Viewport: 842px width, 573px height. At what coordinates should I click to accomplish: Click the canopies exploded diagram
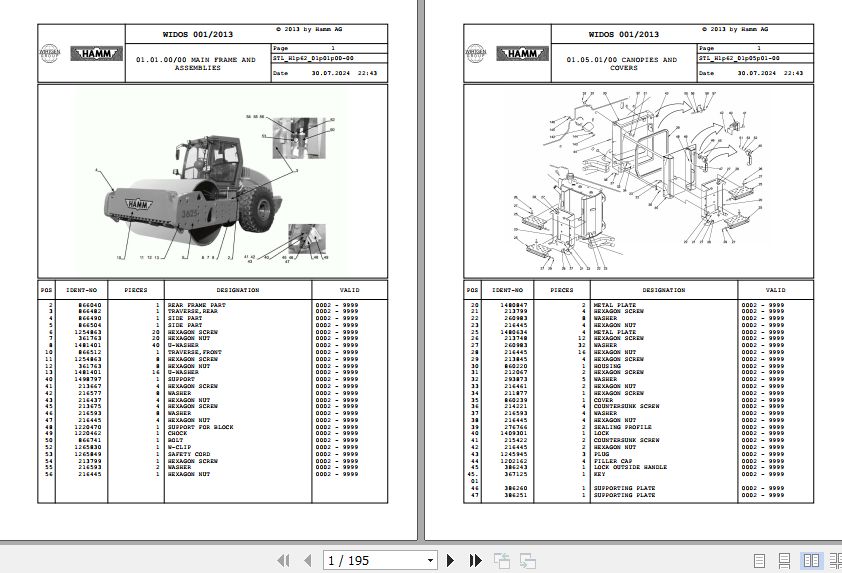tap(638, 182)
